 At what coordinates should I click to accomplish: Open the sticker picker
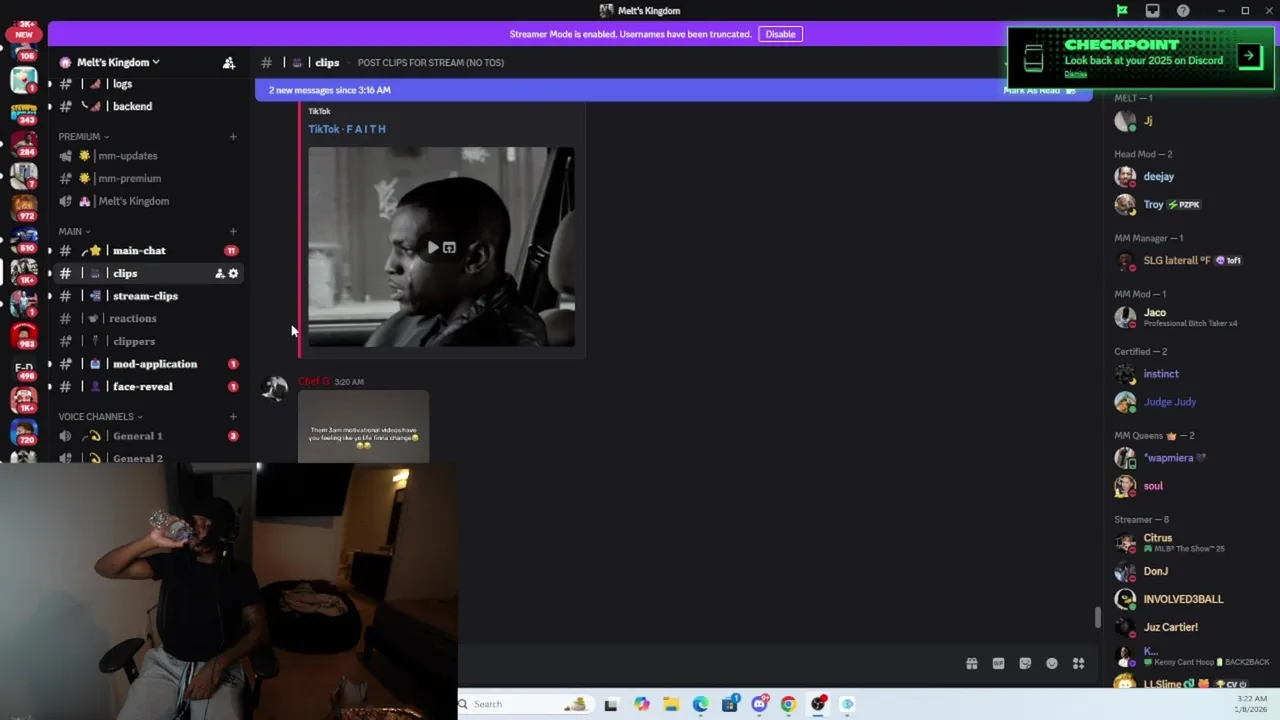(x=1025, y=663)
